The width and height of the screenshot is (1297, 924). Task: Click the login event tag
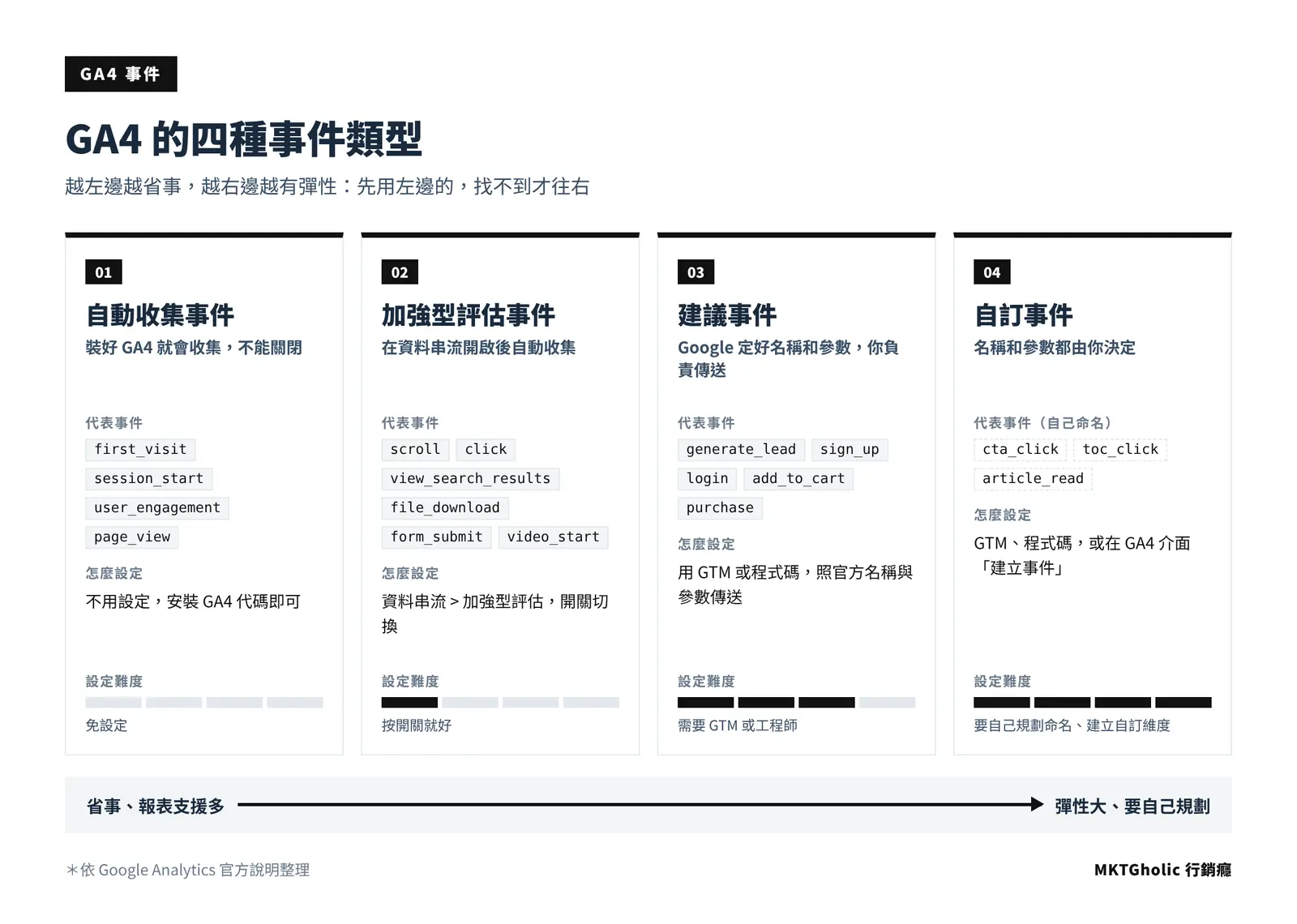coord(707,478)
